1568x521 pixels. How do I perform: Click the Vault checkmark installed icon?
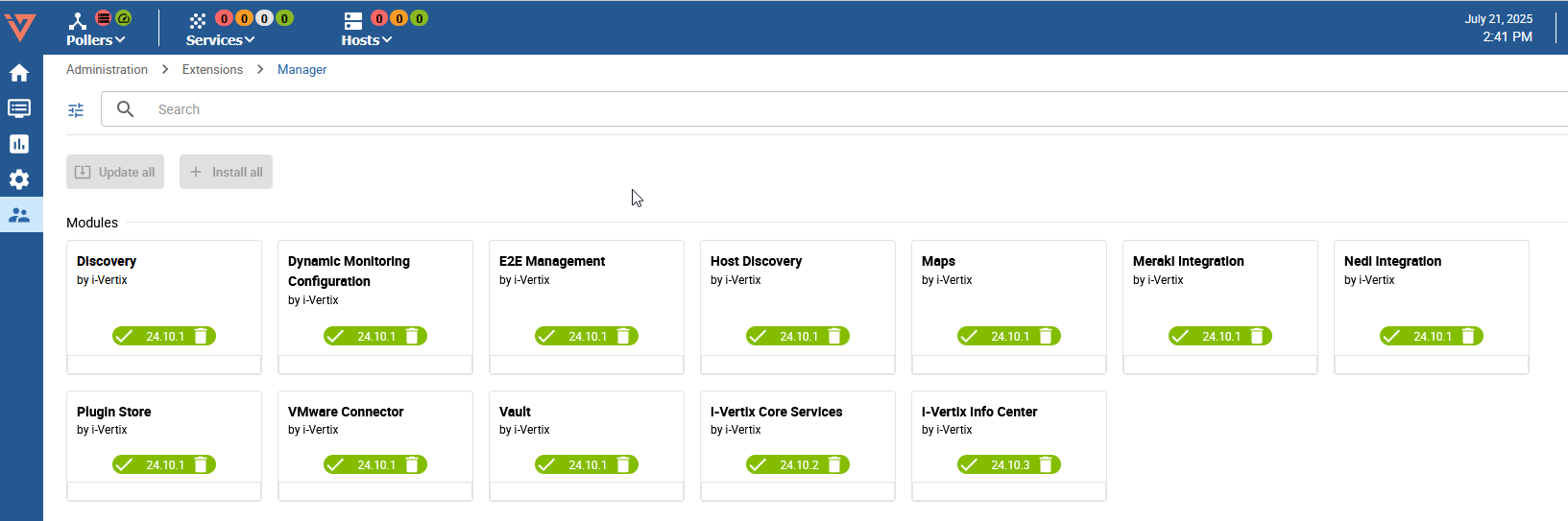pos(546,464)
